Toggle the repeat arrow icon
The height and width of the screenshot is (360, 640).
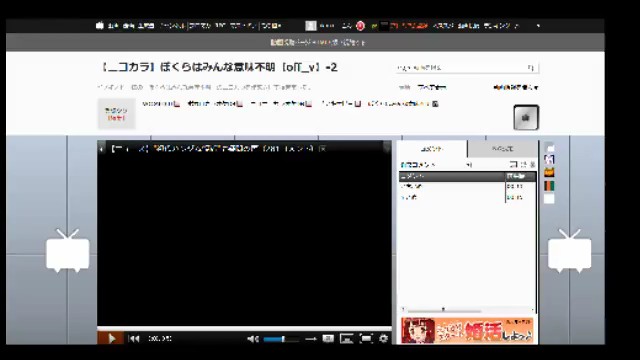311,339
